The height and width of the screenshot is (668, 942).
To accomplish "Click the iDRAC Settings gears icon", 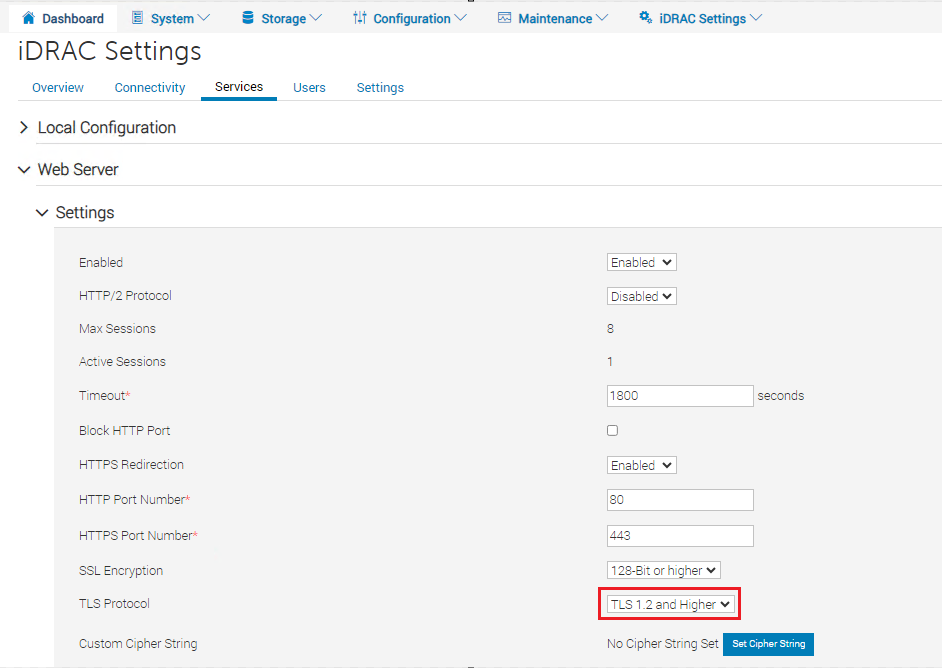I will click(x=646, y=18).
